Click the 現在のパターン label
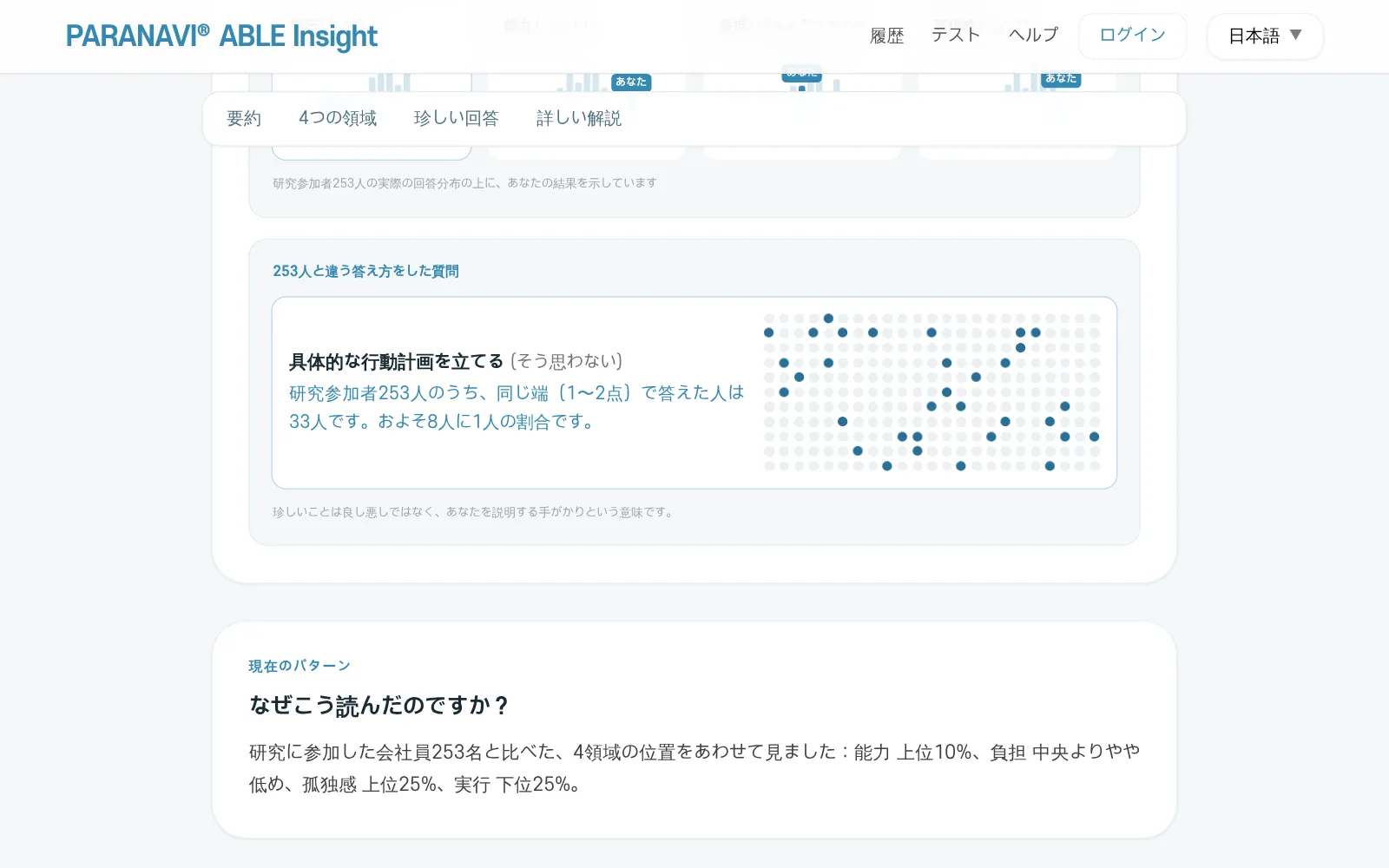 point(300,666)
